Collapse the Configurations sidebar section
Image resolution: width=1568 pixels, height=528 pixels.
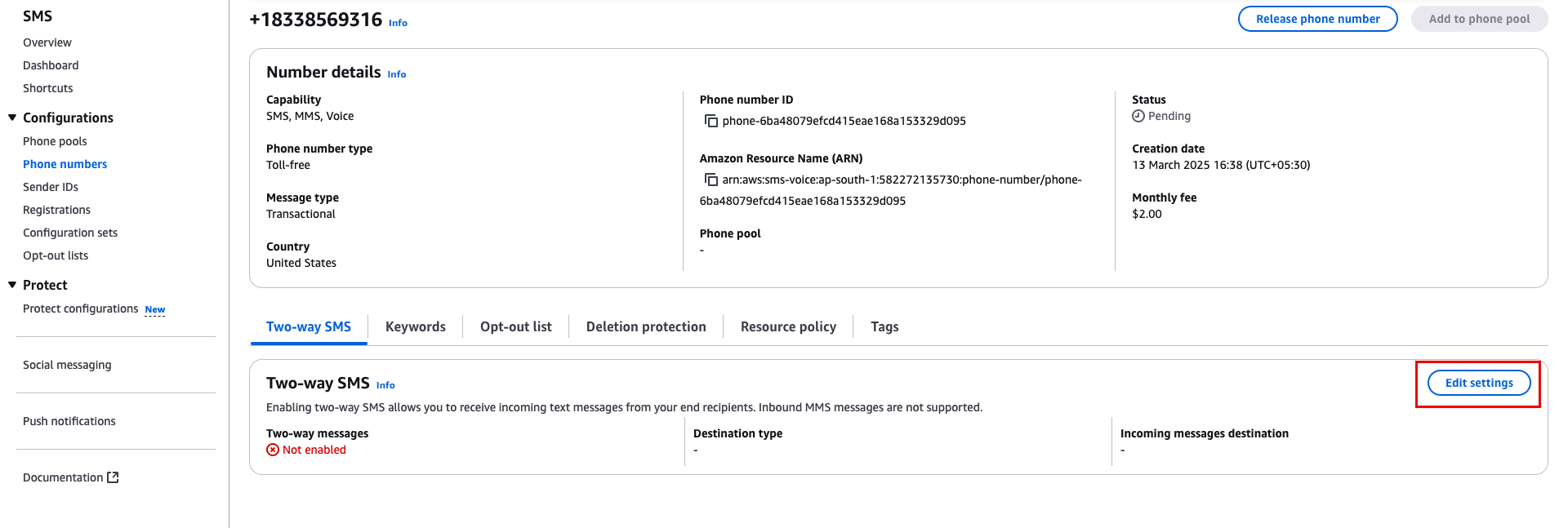pyautogui.click(x=12, y=118)
